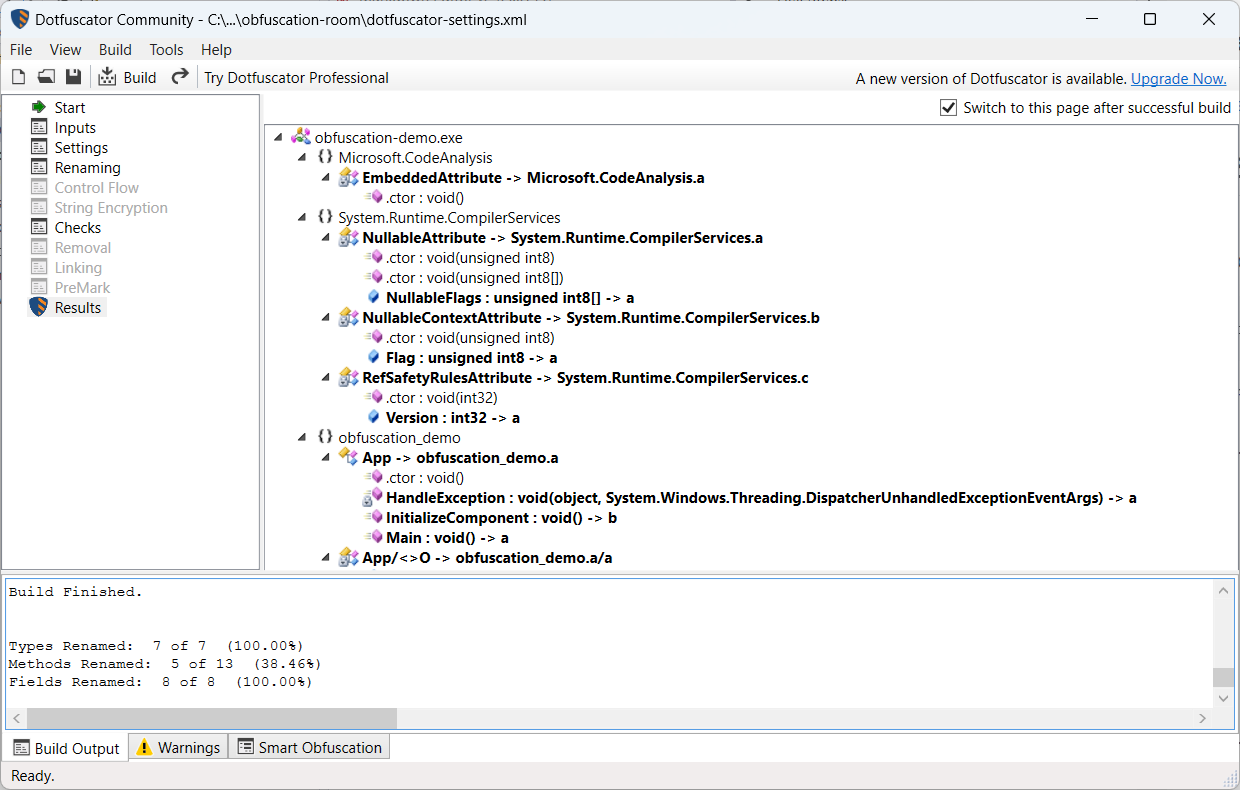Collapse the System.Runtime.CompilerServices namespace node
The image size is (1240, 790).
point(302,218)
